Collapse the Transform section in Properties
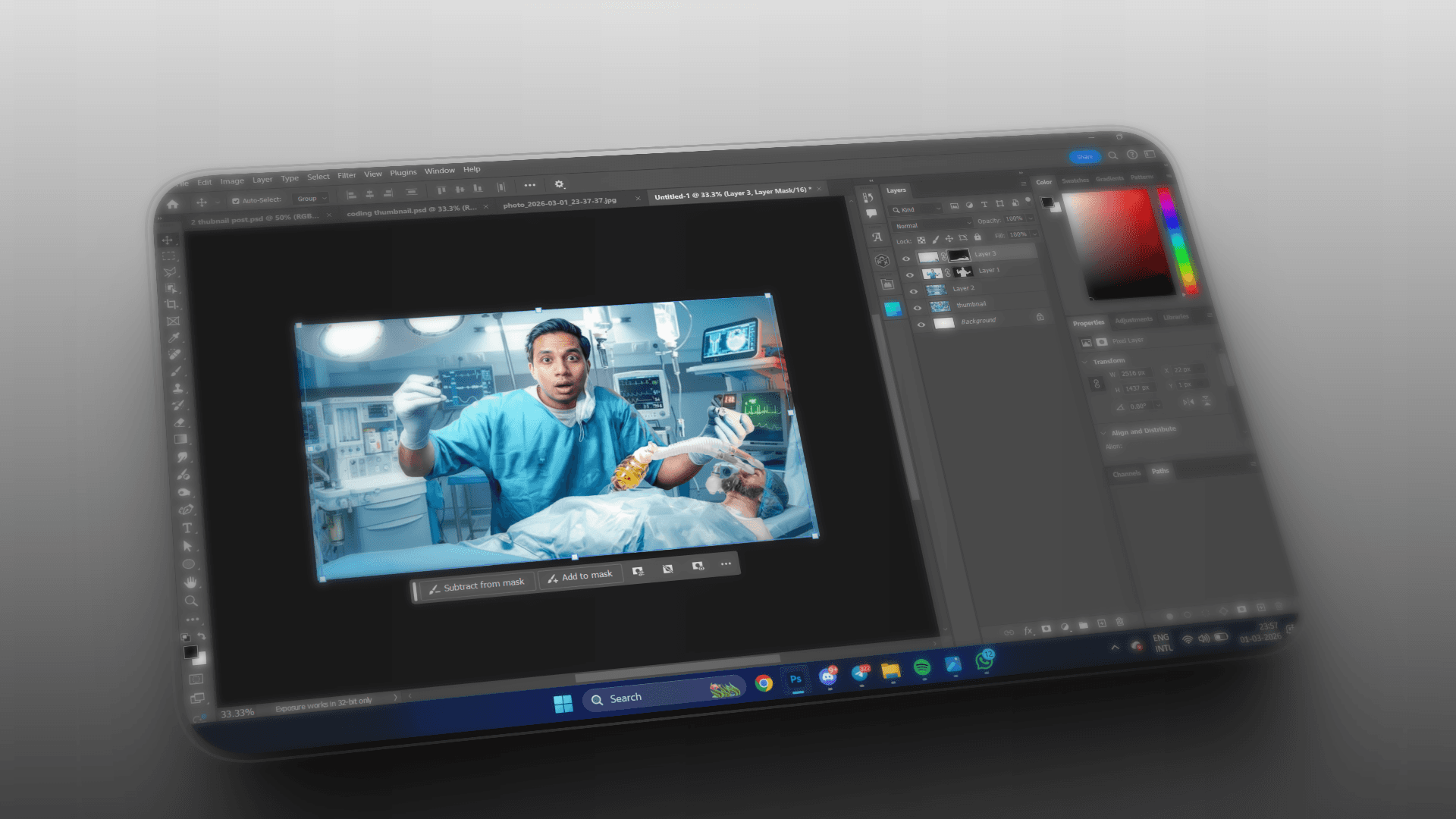 [x=1085, y=362]
